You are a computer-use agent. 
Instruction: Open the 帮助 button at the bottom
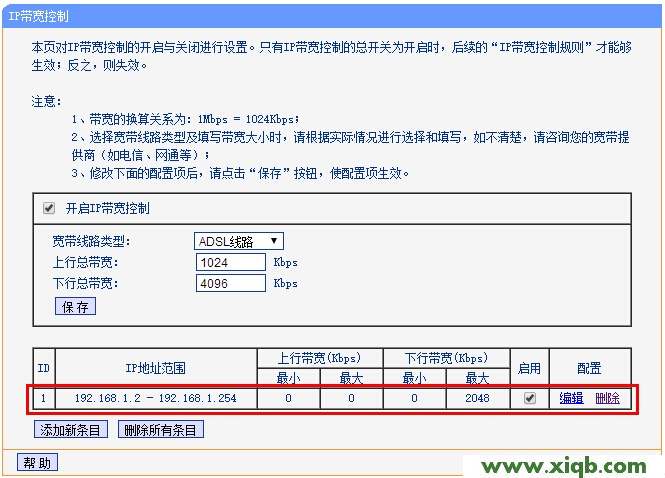tap(38, 462)
